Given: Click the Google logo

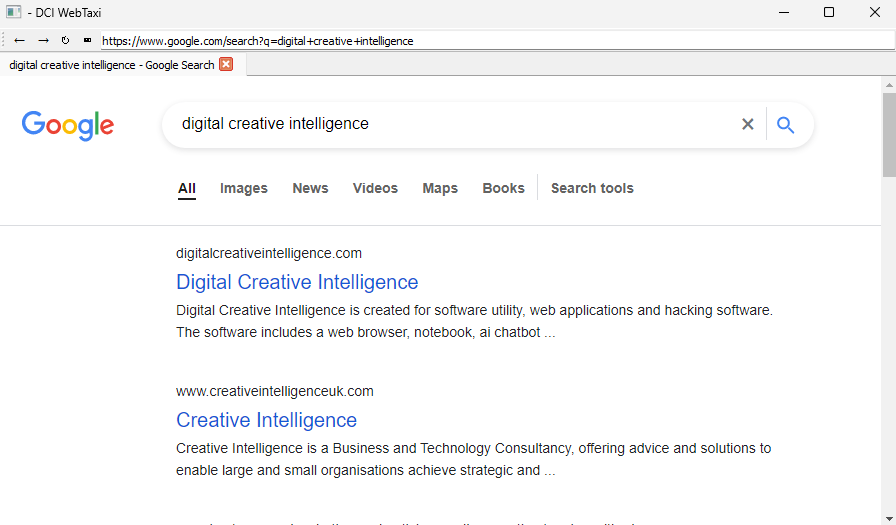Looking at the screenshot, I should 68,125.
